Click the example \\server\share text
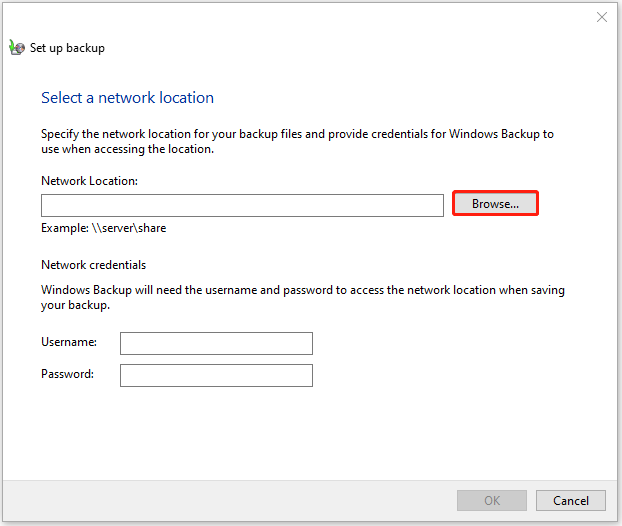 tap(103, 228)
